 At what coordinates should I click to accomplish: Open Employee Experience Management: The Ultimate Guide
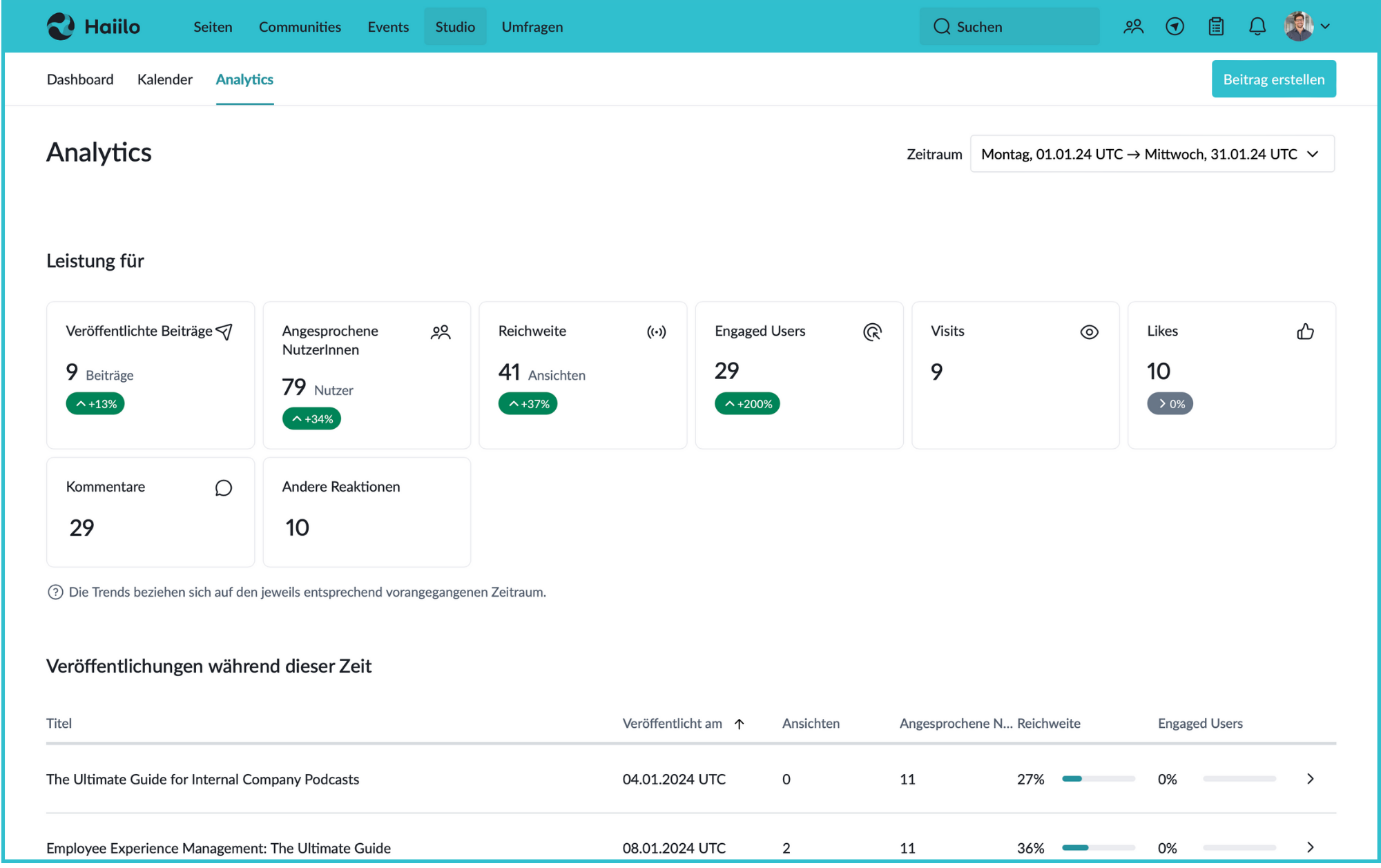[x=218, y=848]
